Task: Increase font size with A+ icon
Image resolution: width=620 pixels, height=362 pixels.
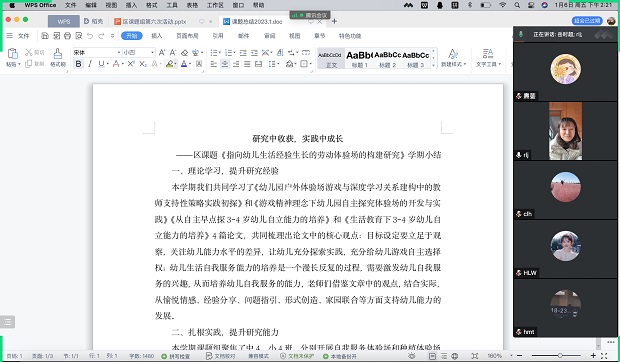Action: (162, 52)
